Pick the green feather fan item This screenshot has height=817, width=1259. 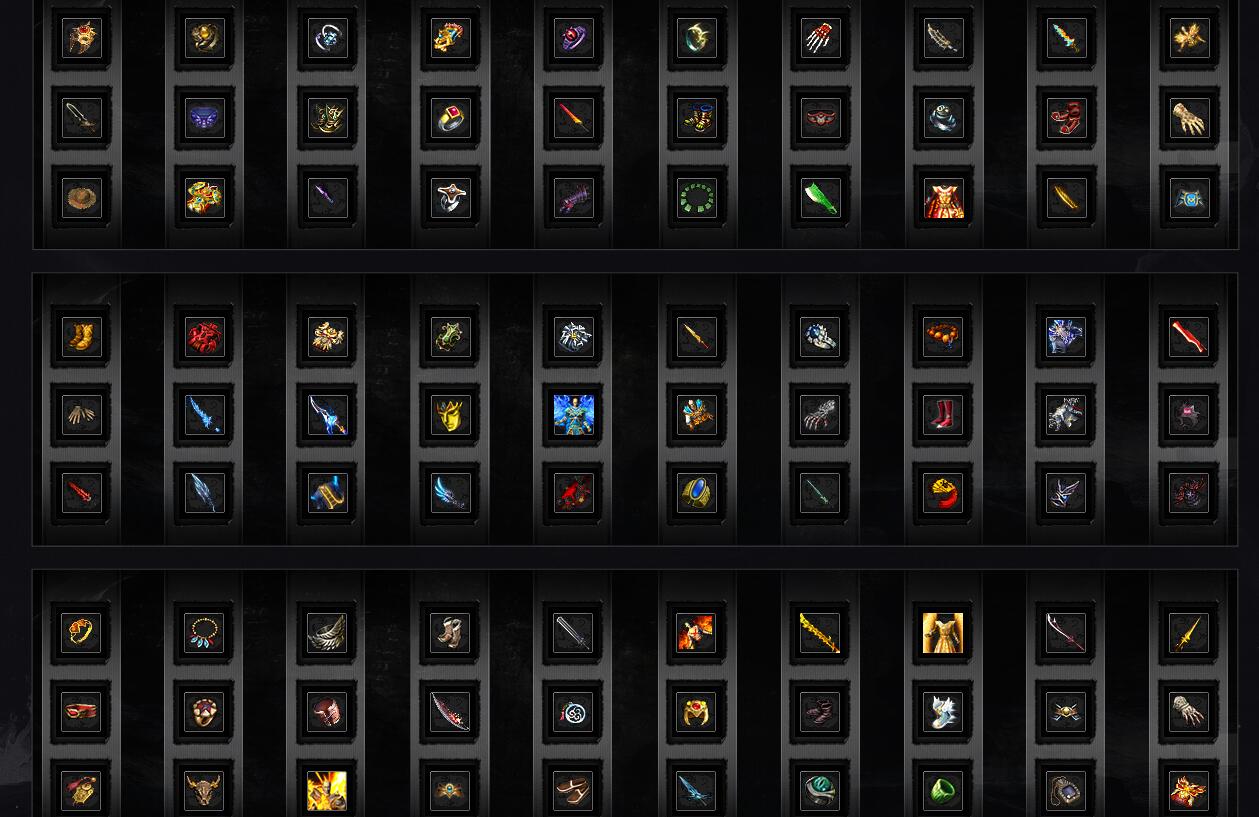click(820, 198)
